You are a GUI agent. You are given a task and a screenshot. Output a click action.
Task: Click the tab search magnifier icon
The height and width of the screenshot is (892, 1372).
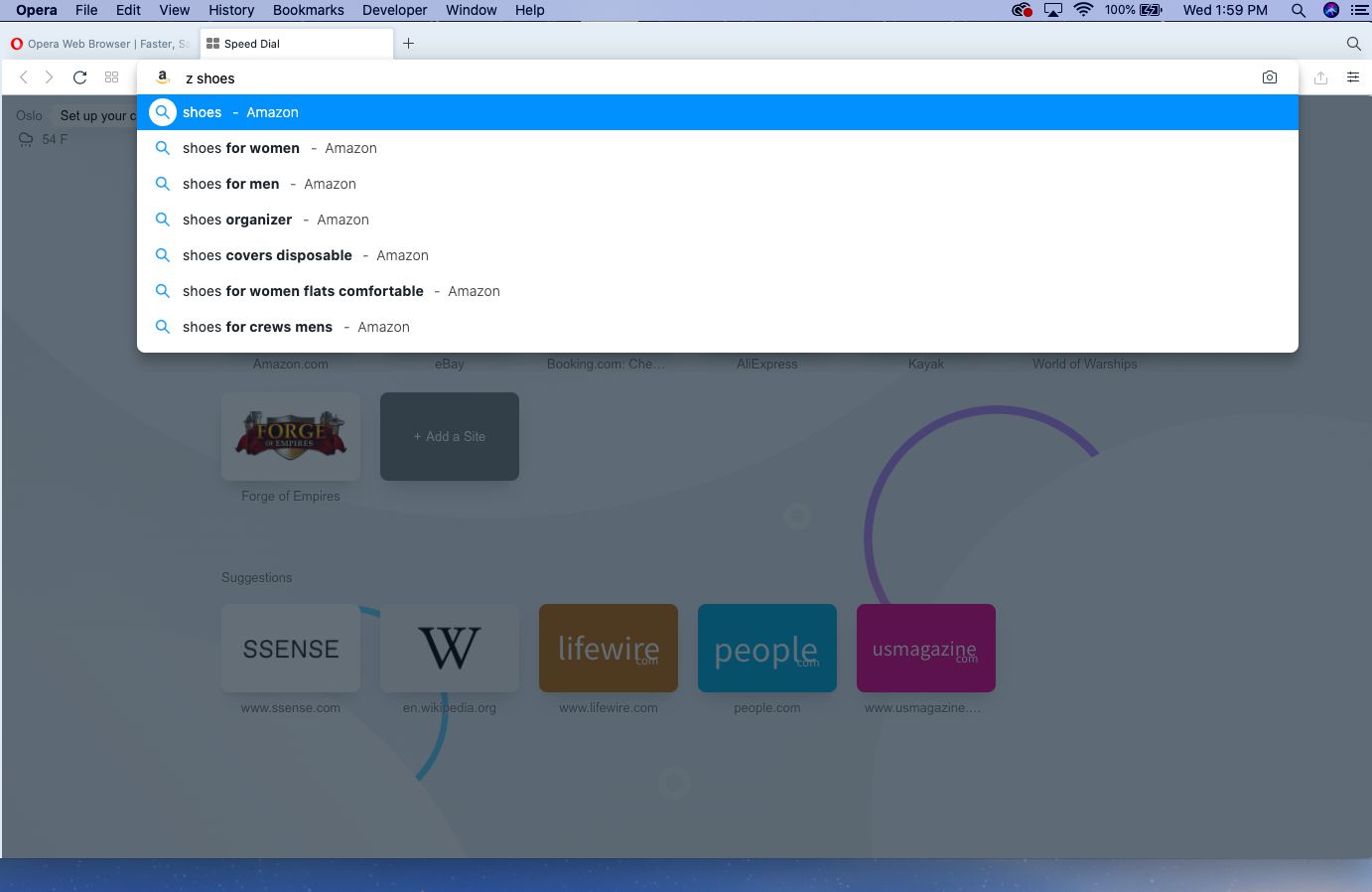[x=1353, y=44]
